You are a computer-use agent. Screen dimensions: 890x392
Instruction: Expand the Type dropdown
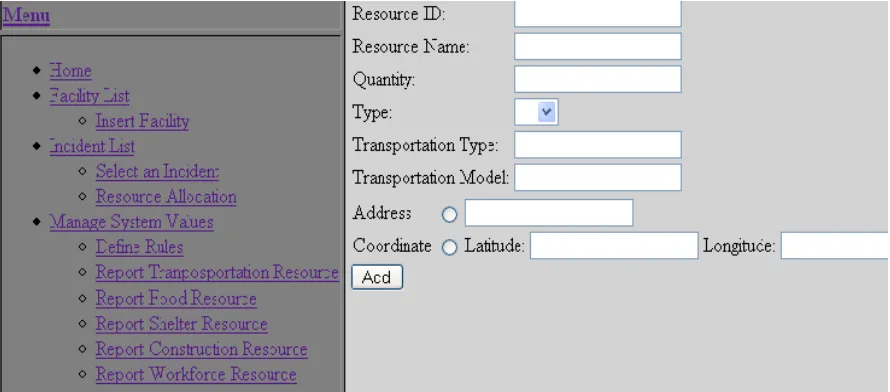pyautogui.click(x=536, y=112)
